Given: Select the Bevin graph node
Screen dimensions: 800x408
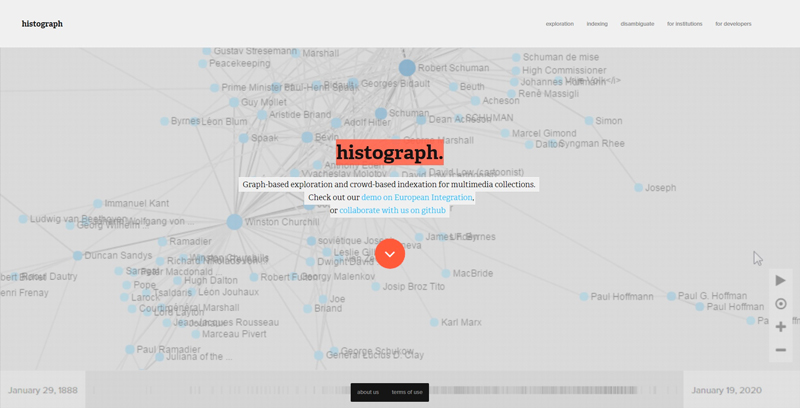Looking at the screenshot, I should pyautogui.click(x=307, y=137).
